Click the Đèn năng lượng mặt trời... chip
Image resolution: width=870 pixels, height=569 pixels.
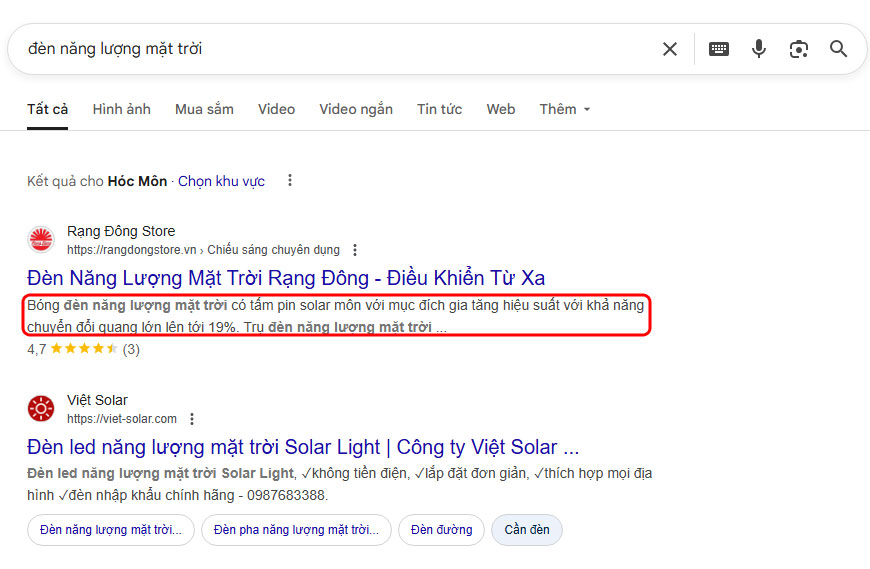pyautogui.click(x=111, y=530)
